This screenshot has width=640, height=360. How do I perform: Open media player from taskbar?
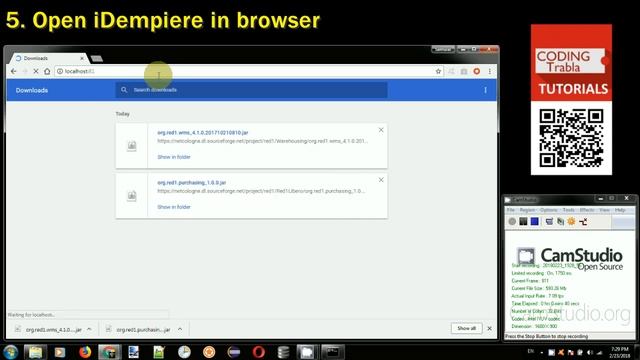(60, 352)
